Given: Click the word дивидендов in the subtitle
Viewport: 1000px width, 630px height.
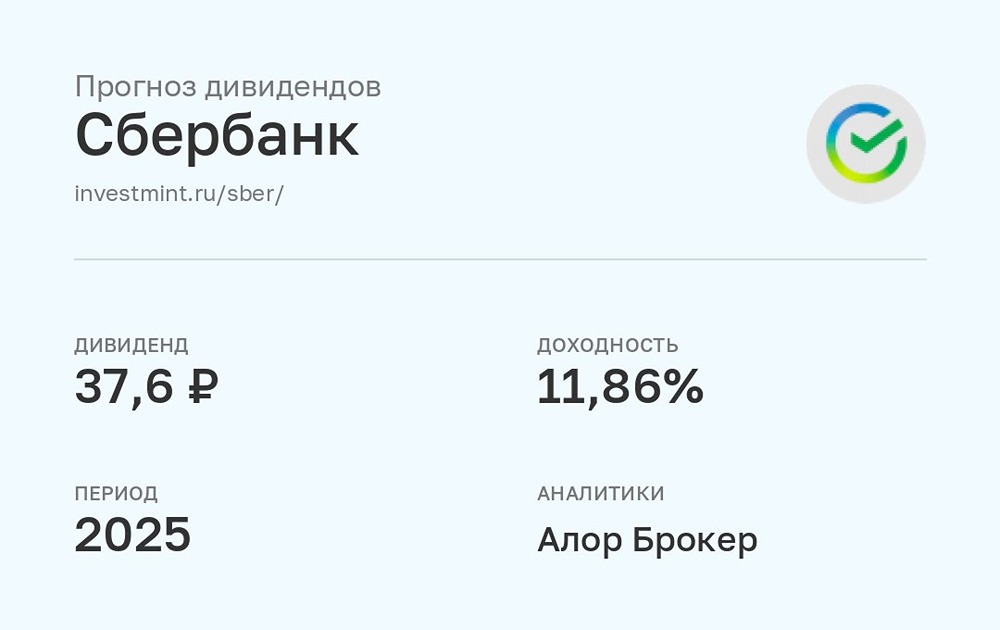Looking at the screenshot, I should pos(293,87).
